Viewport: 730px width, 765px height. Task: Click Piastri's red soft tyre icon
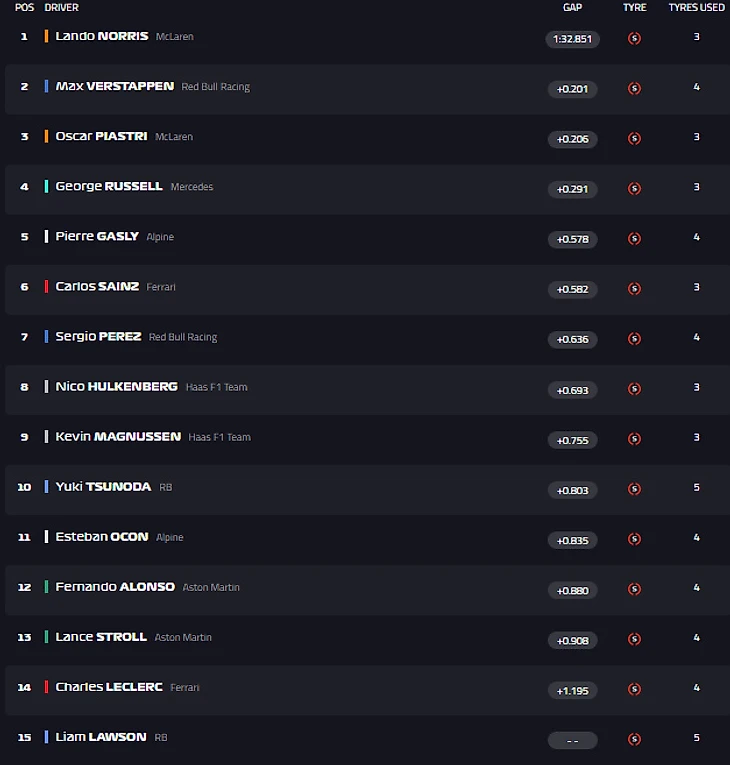click(634, 139)
